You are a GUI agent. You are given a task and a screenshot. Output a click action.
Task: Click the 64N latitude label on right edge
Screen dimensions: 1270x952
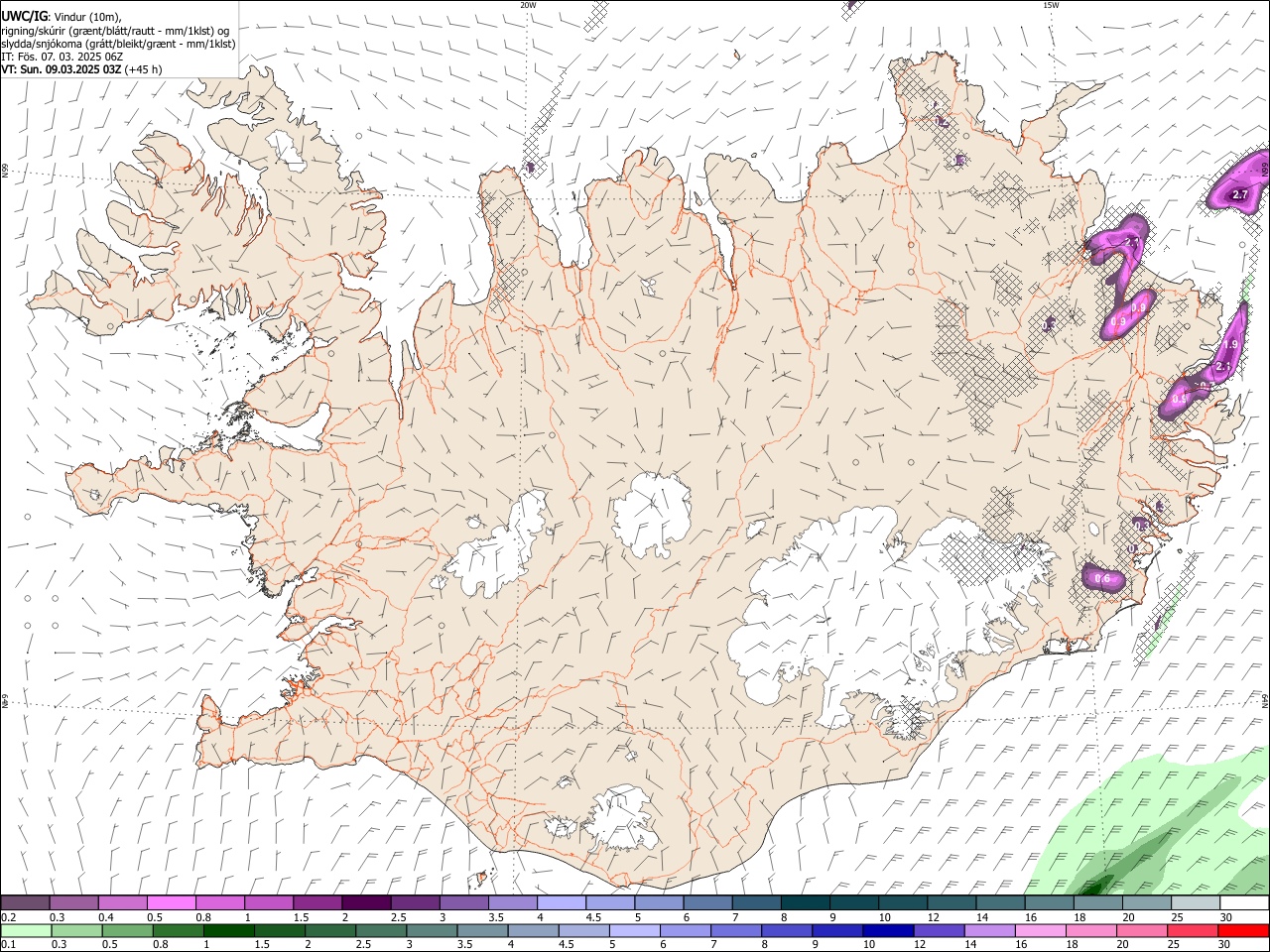tap(1265, 699)
